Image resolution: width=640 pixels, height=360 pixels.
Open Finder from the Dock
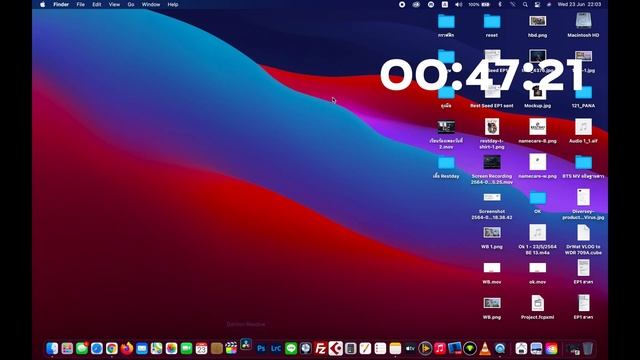52,348
